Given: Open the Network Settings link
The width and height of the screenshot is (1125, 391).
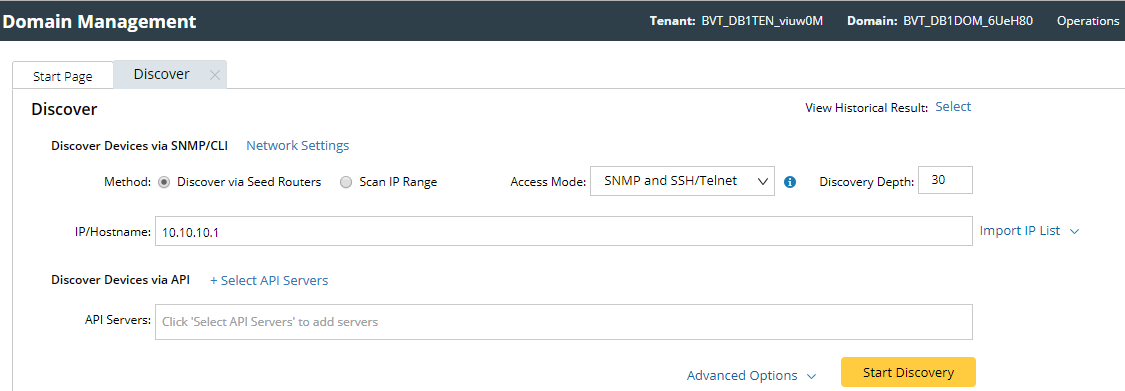Looking at the screenshot, I should pos(298,146).
